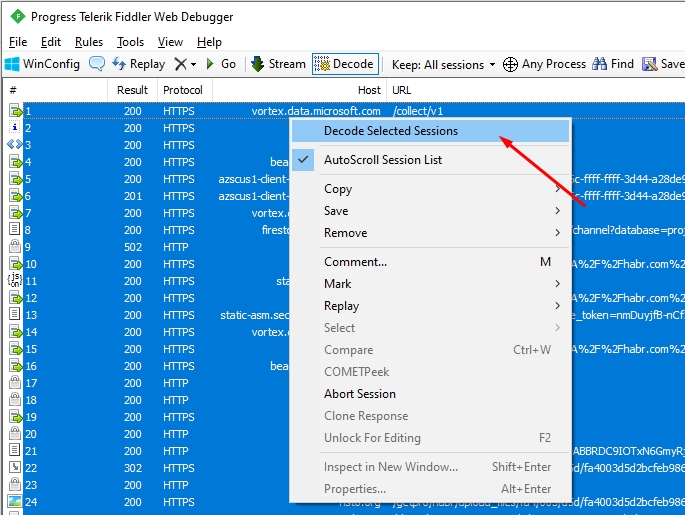The width and height of the screenshot is (685, 515).
Task: Click the comment speech bubble icon
Action: (x=97, y=64)
